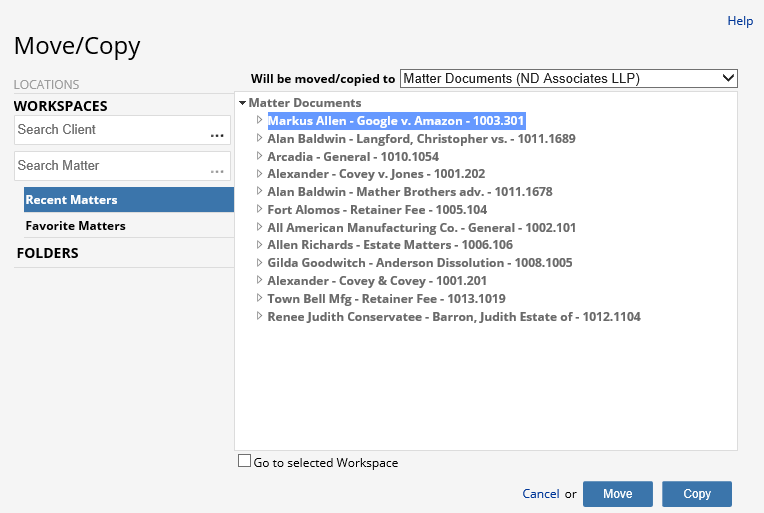Viewport: 764px width, 513px height.
Task: Select Allen Richards - Estate Matters item
Action: click(x=390, y=245)
